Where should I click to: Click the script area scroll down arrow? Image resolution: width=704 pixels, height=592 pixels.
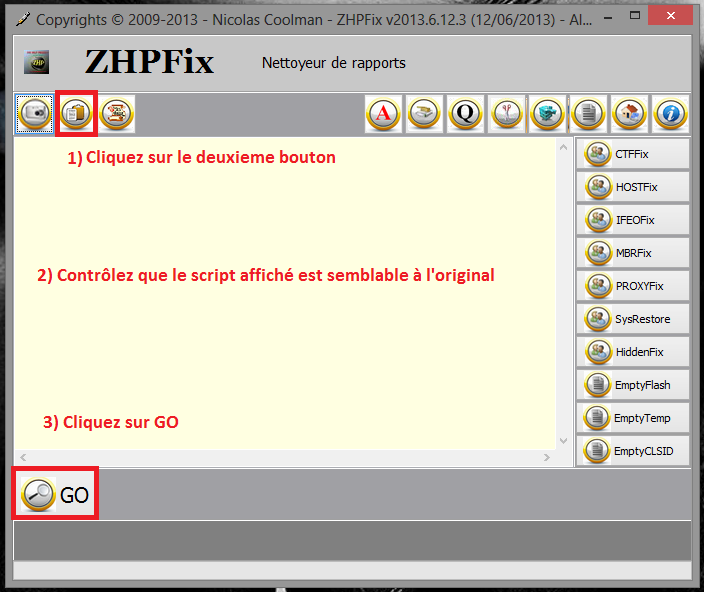tap(563, 441)
